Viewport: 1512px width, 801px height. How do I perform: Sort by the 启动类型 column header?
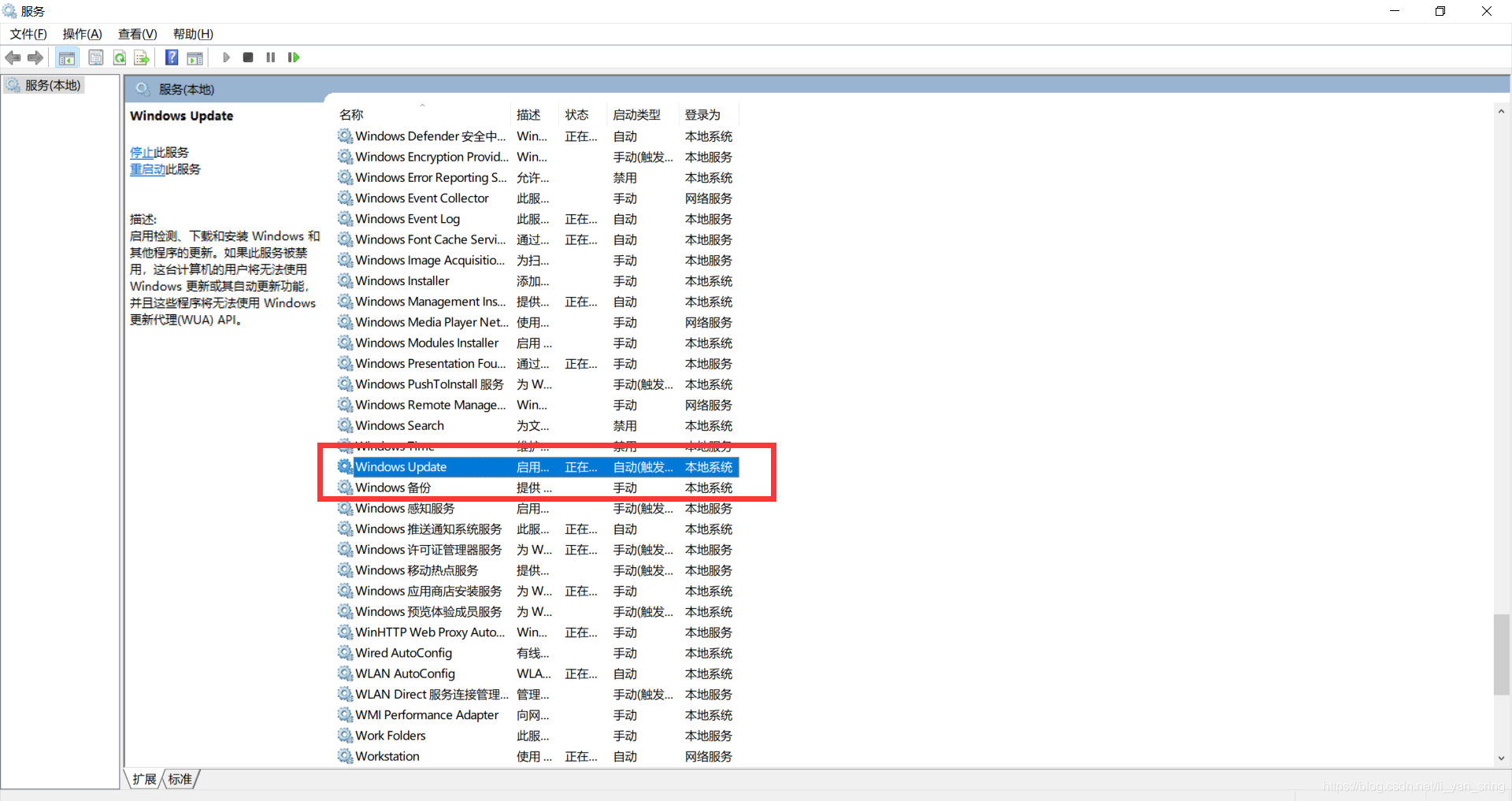[x=643, y=115]
